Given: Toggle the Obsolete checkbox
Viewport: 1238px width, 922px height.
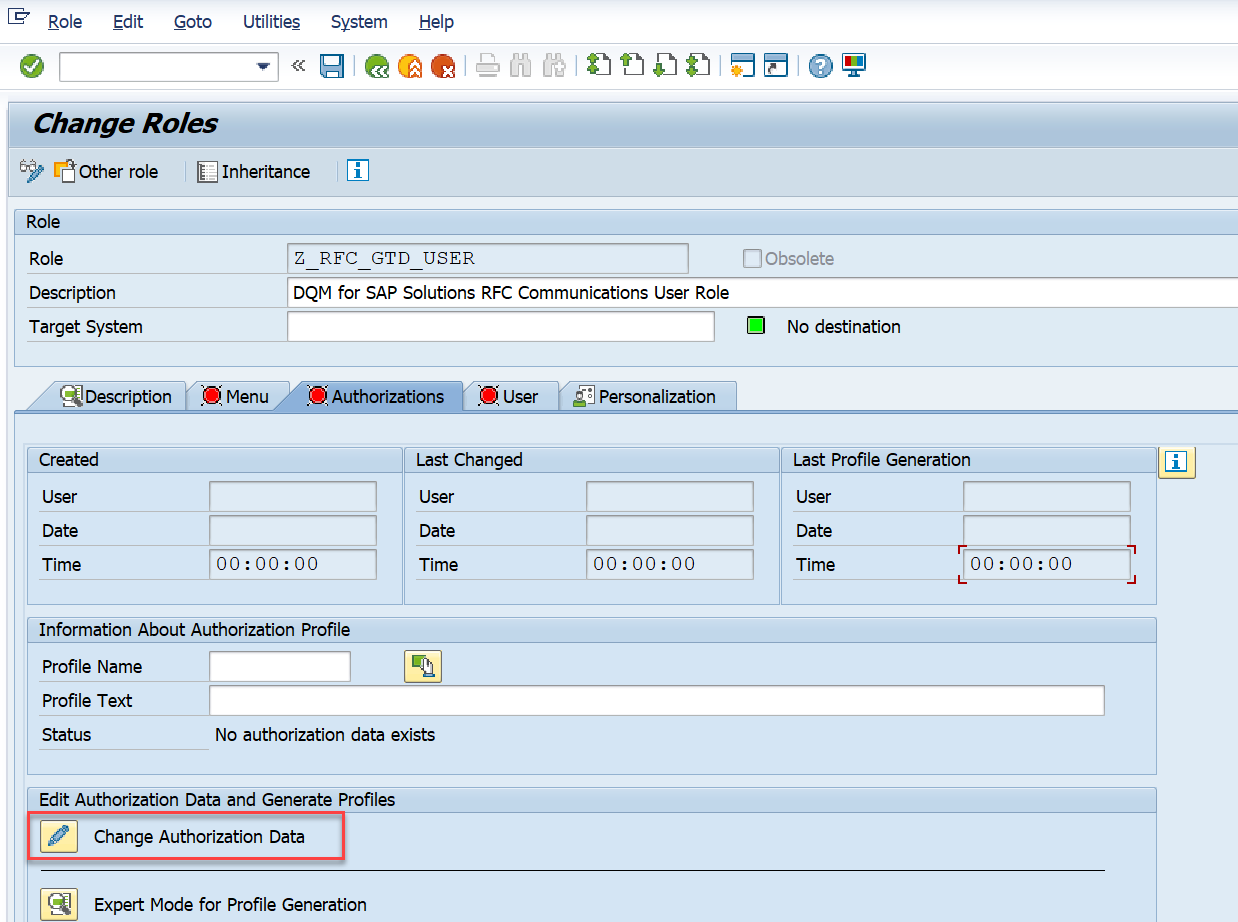Looking at the screenshot, I should point(752,259).
